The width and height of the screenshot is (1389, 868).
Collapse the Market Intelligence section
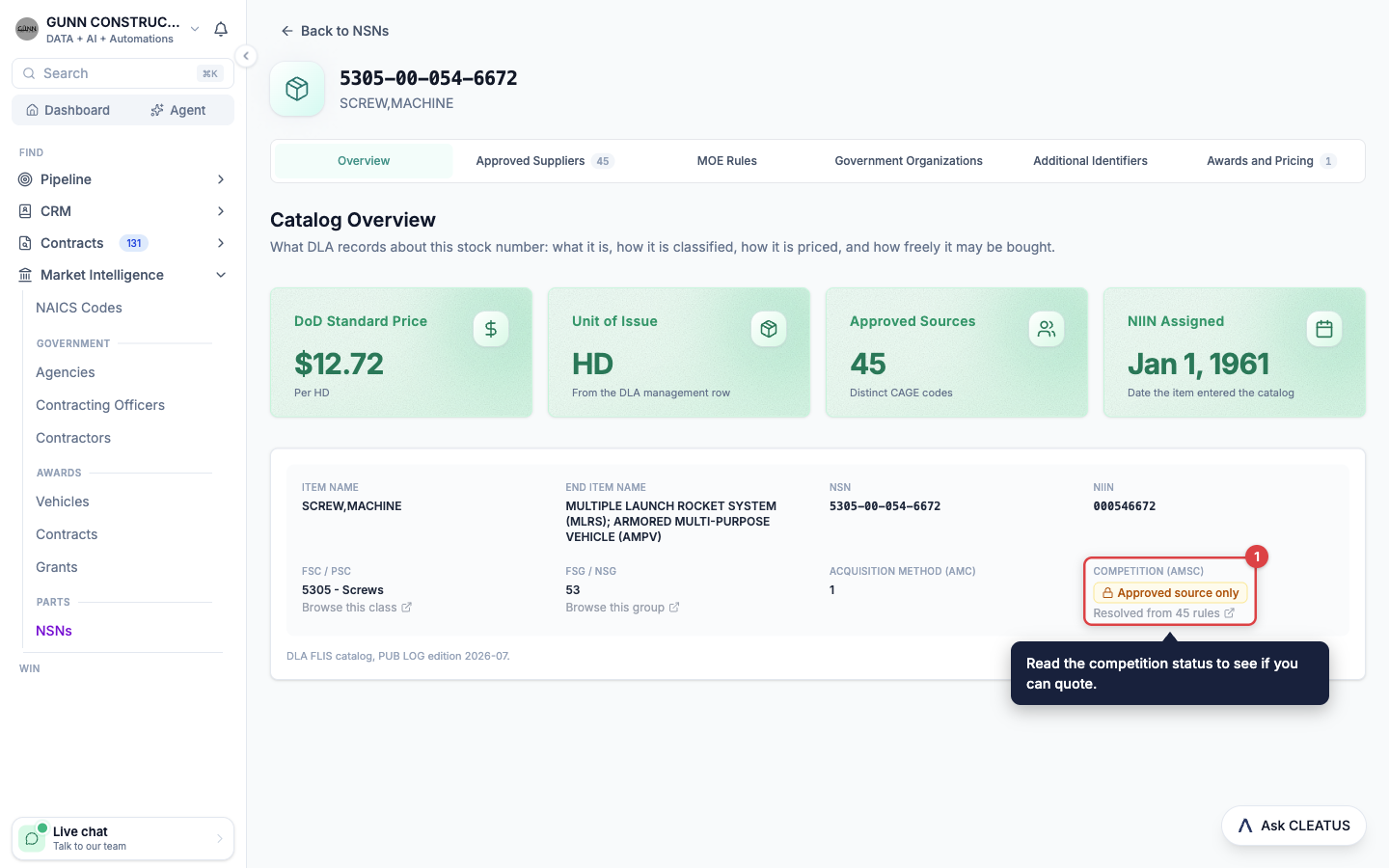(221, 275)
